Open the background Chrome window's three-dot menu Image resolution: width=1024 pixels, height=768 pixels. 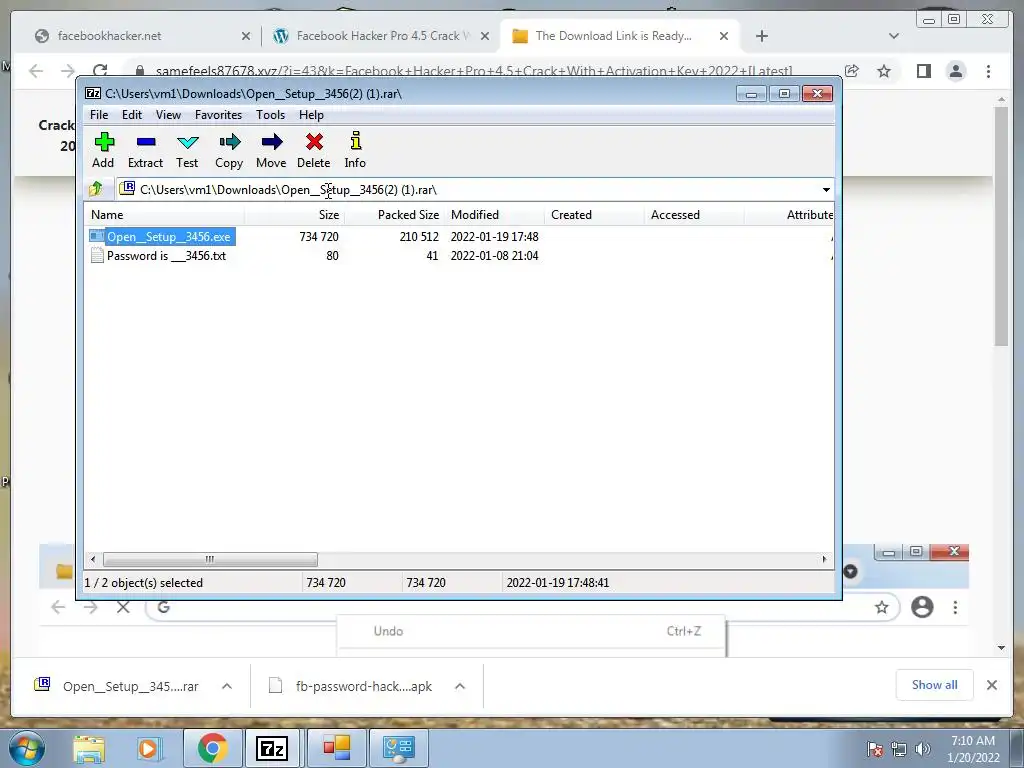click(x=955, y=607)
